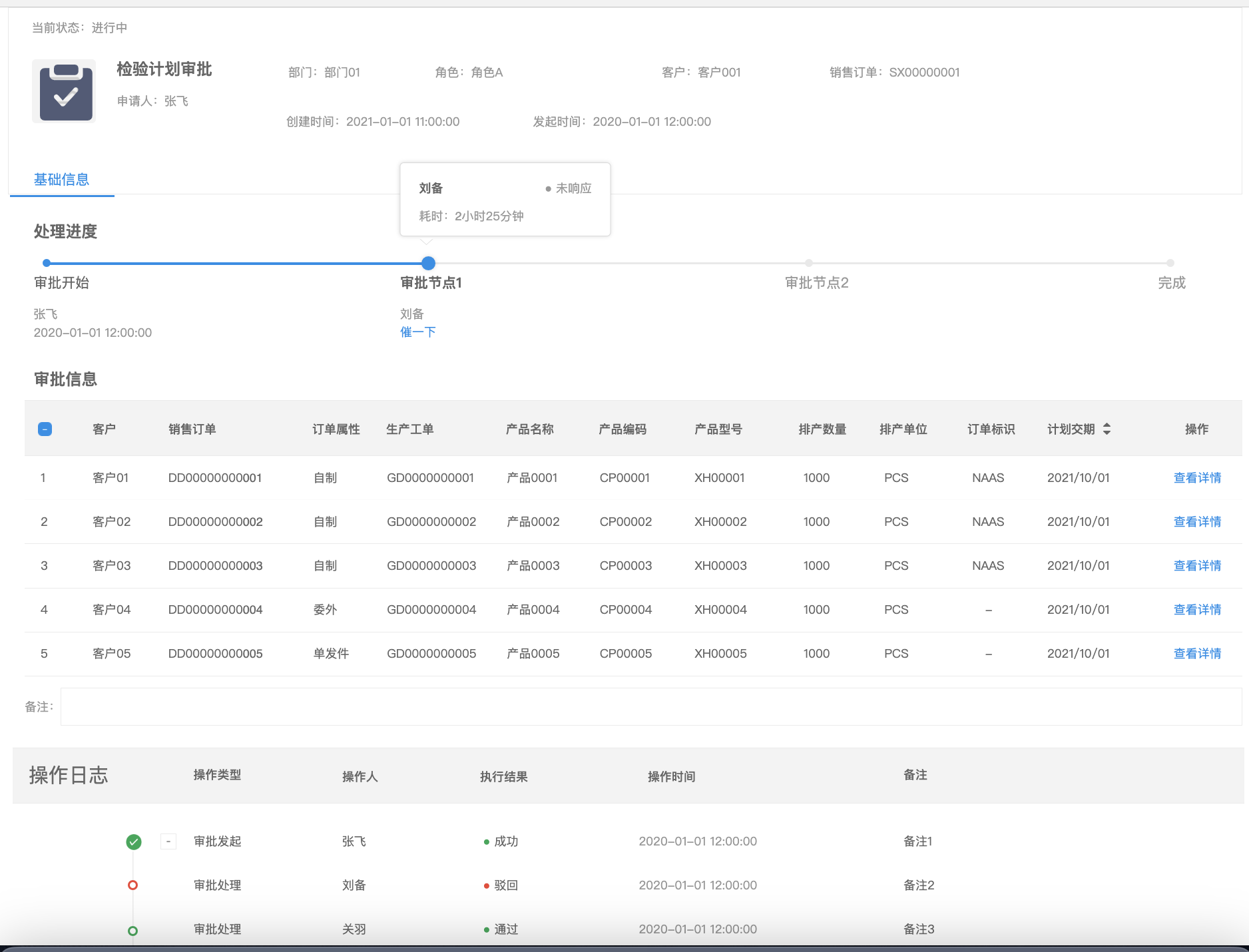Click the 操作类型 log column header
1249x952 pixels.
217,775
